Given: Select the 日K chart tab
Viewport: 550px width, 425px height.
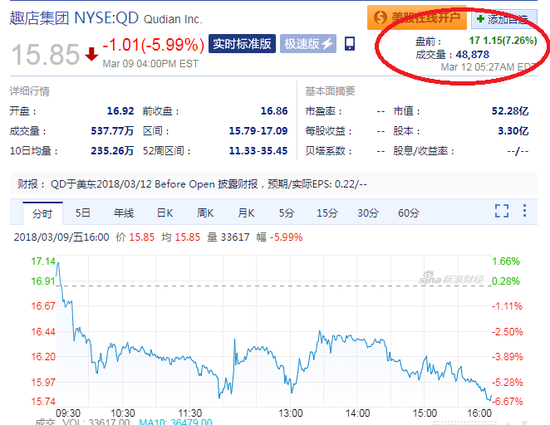Looking at the screenshot, I should coord(165,213).
